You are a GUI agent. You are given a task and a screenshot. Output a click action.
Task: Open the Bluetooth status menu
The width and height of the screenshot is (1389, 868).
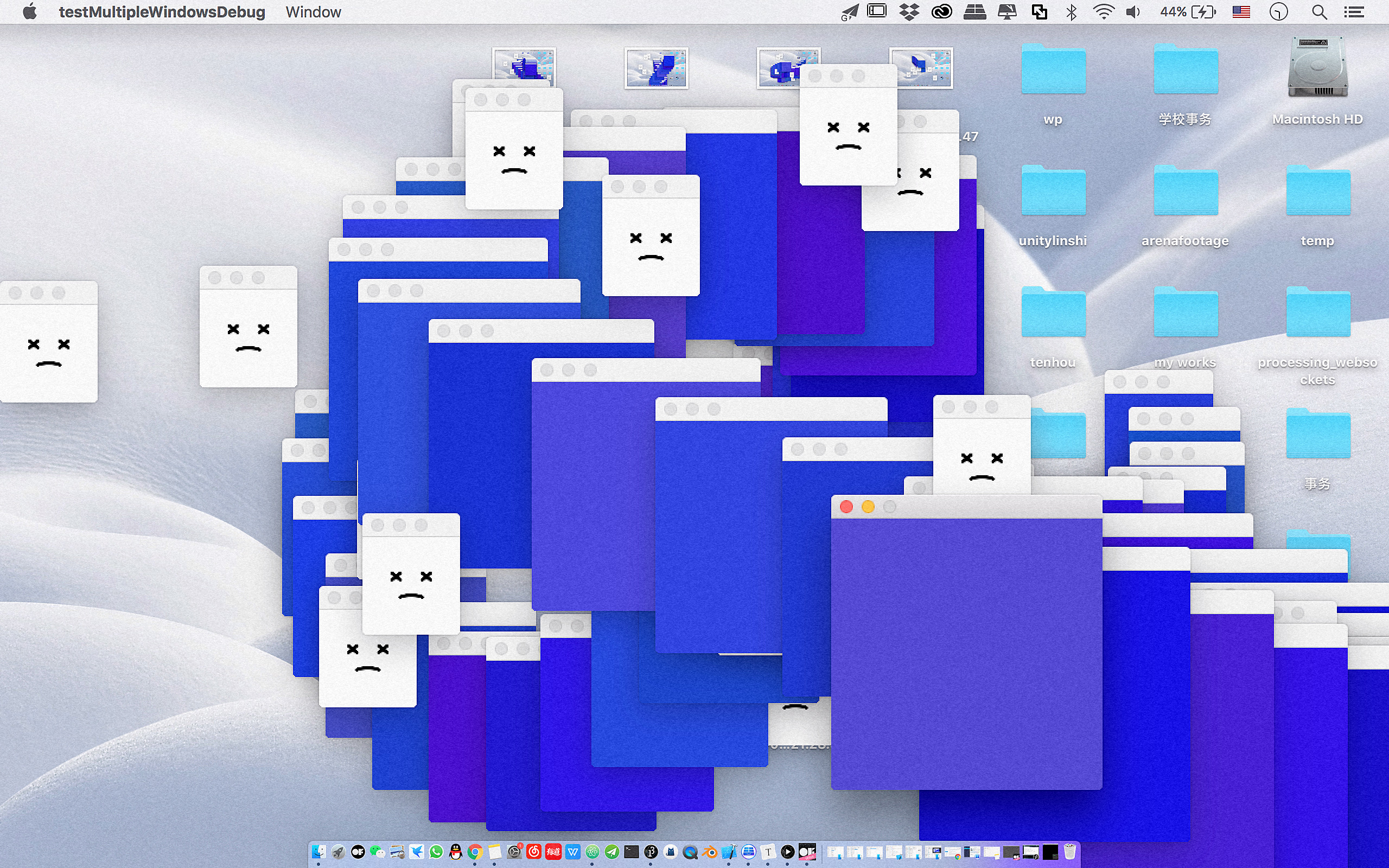1071,11
